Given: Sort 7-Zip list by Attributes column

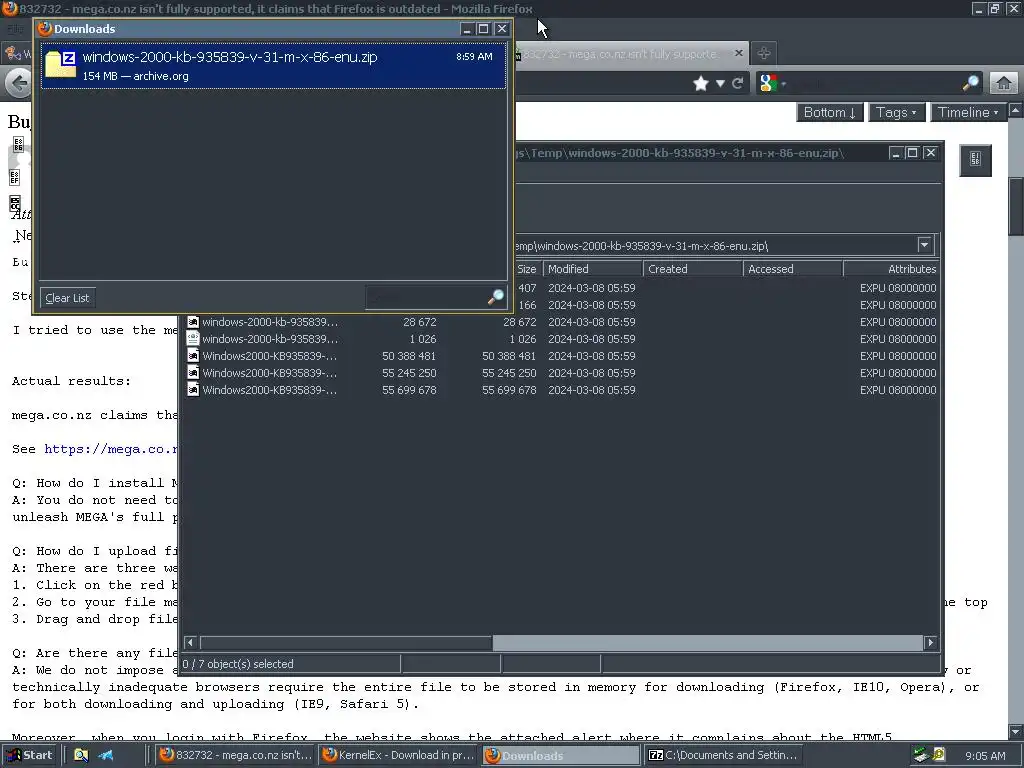Looking at the screenshot, I should 891,269.
